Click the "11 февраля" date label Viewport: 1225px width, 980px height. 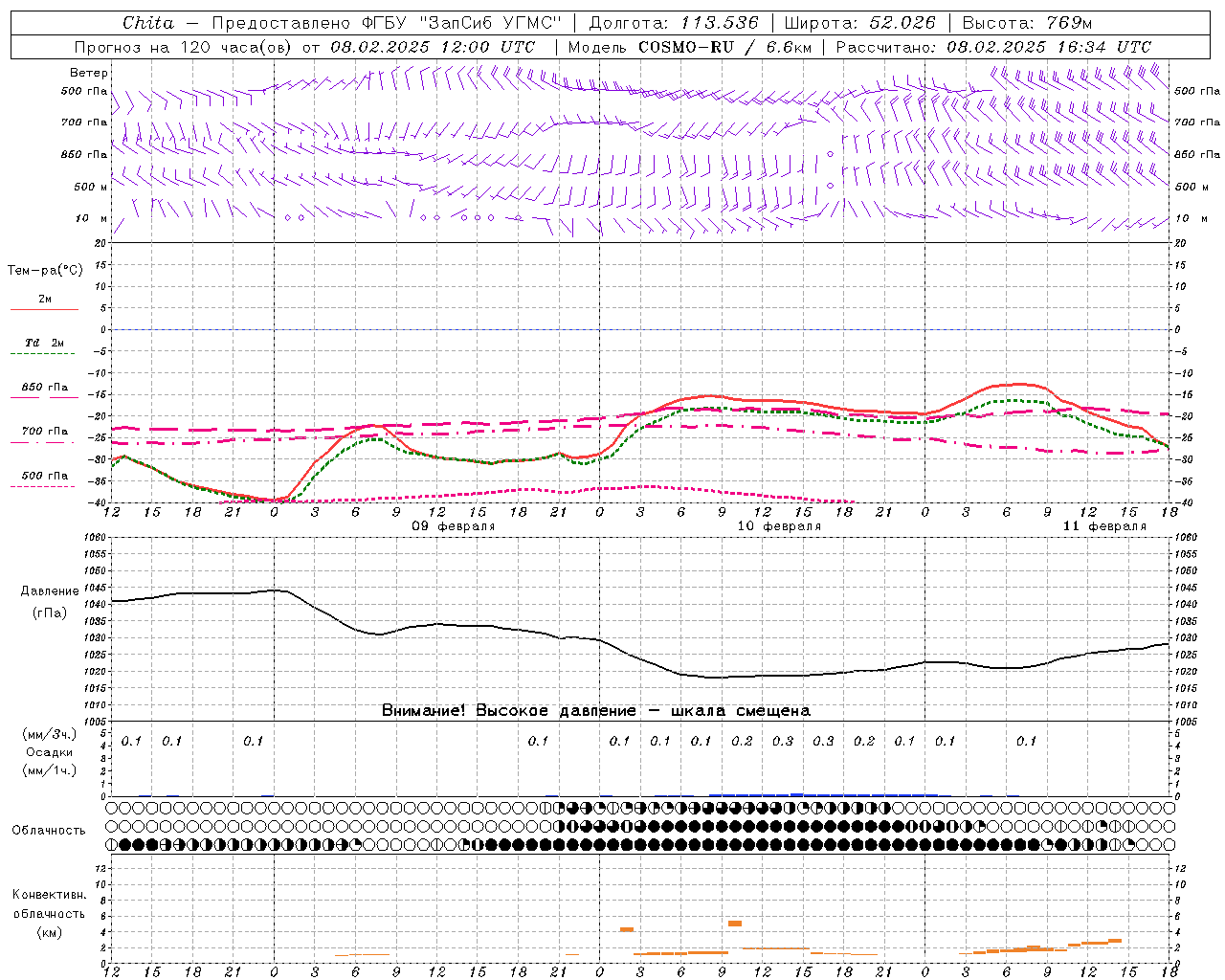tap(1104, 526)
